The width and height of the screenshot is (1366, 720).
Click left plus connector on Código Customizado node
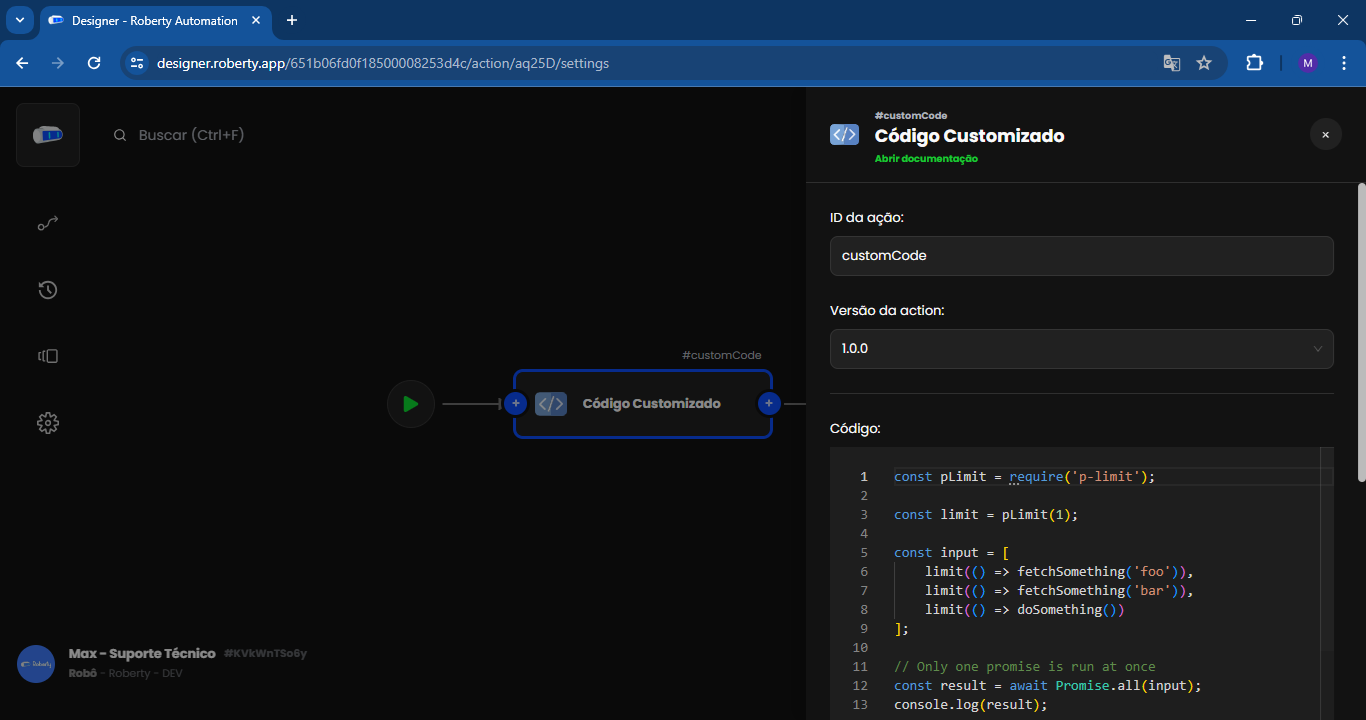[x=515, y=404]
